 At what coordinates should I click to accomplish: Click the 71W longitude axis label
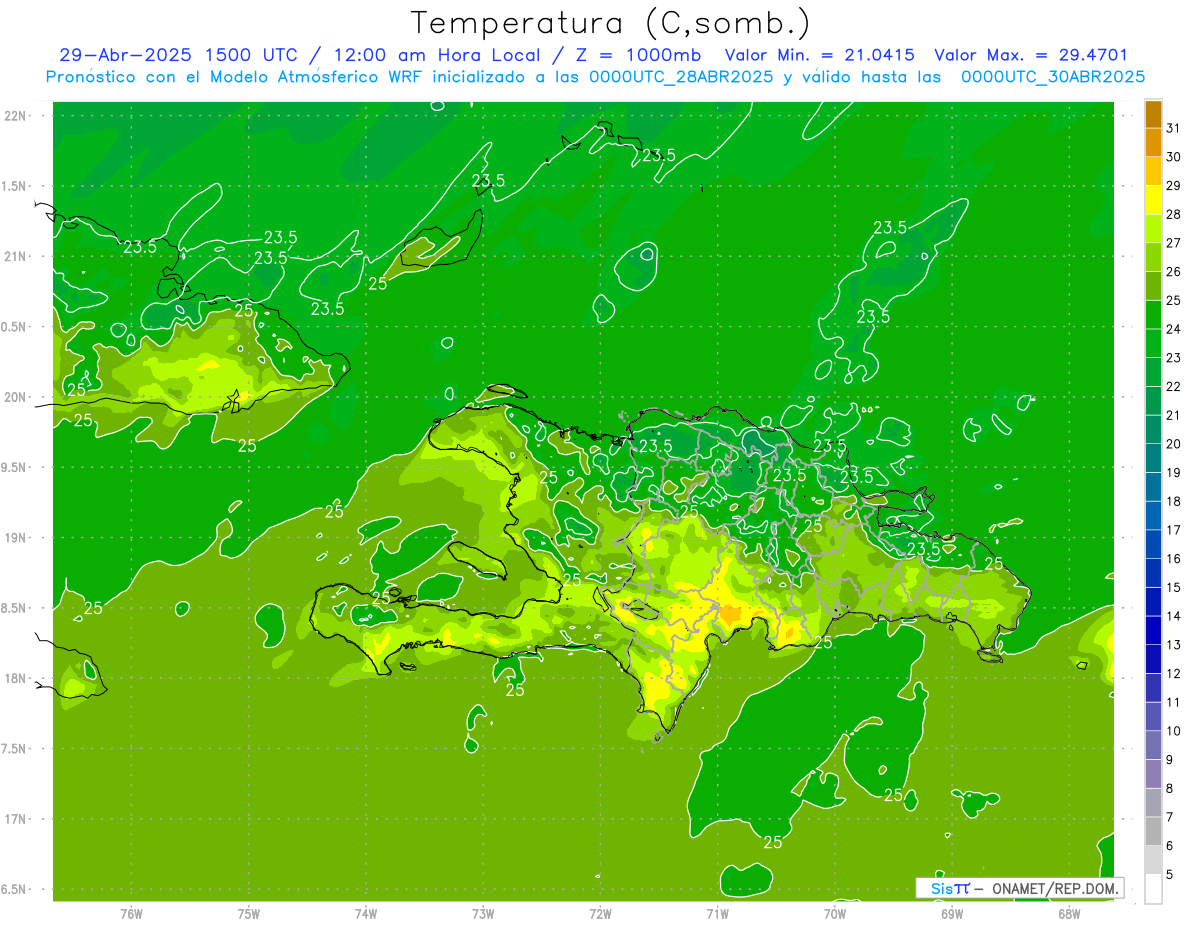(717, 913)
